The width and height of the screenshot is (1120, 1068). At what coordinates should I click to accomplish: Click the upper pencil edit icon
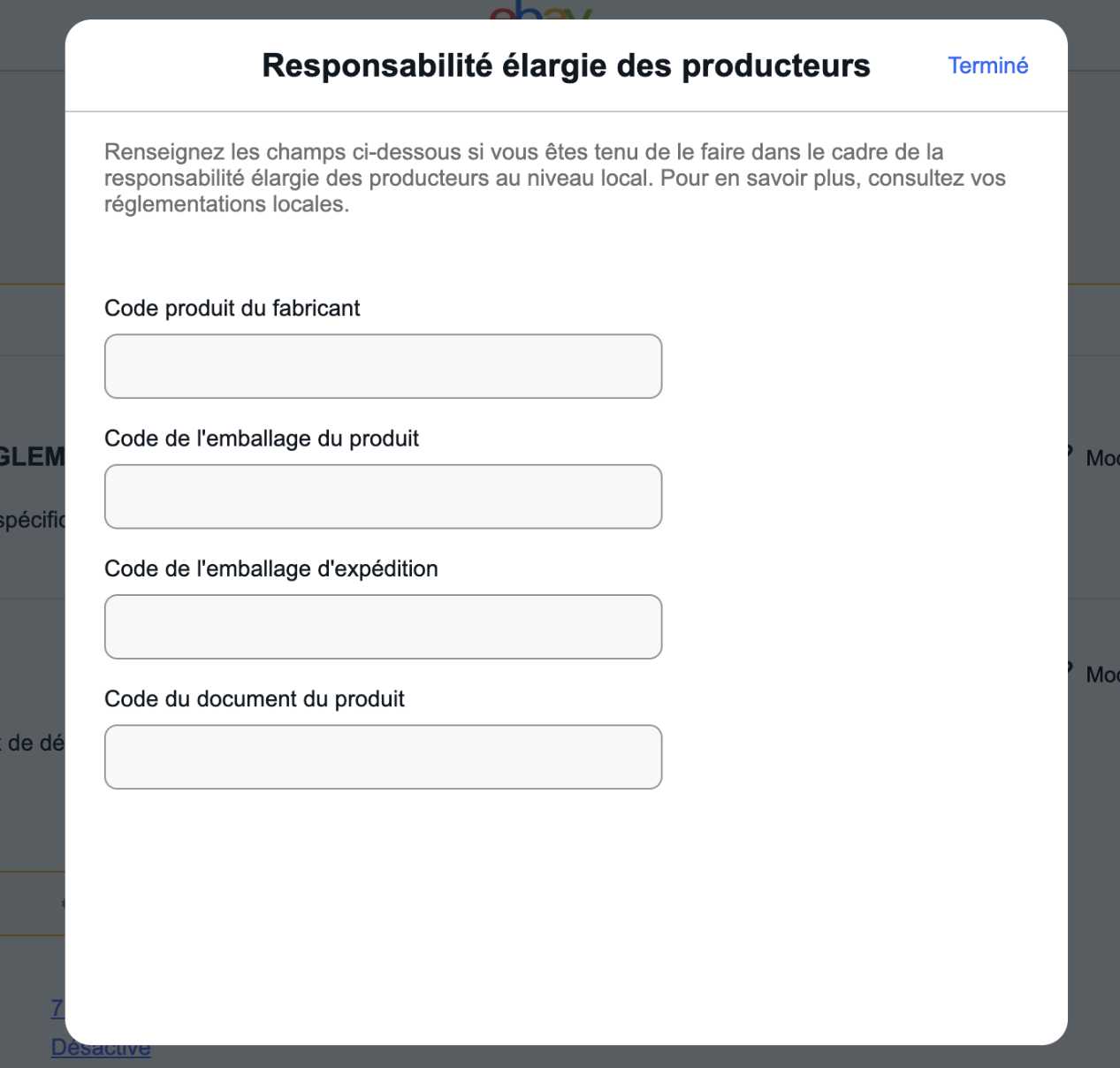(1070, 453)
